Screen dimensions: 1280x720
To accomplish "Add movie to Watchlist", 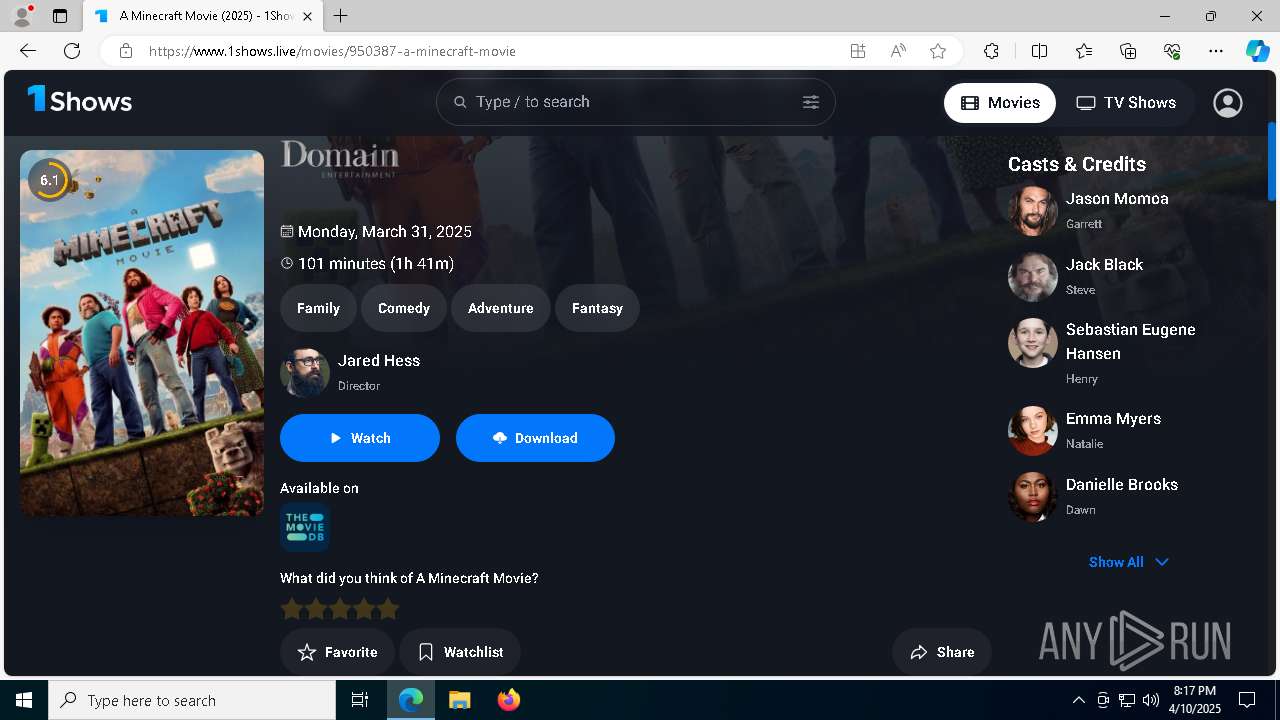I will pyautogui.click(x=460, y=652).
